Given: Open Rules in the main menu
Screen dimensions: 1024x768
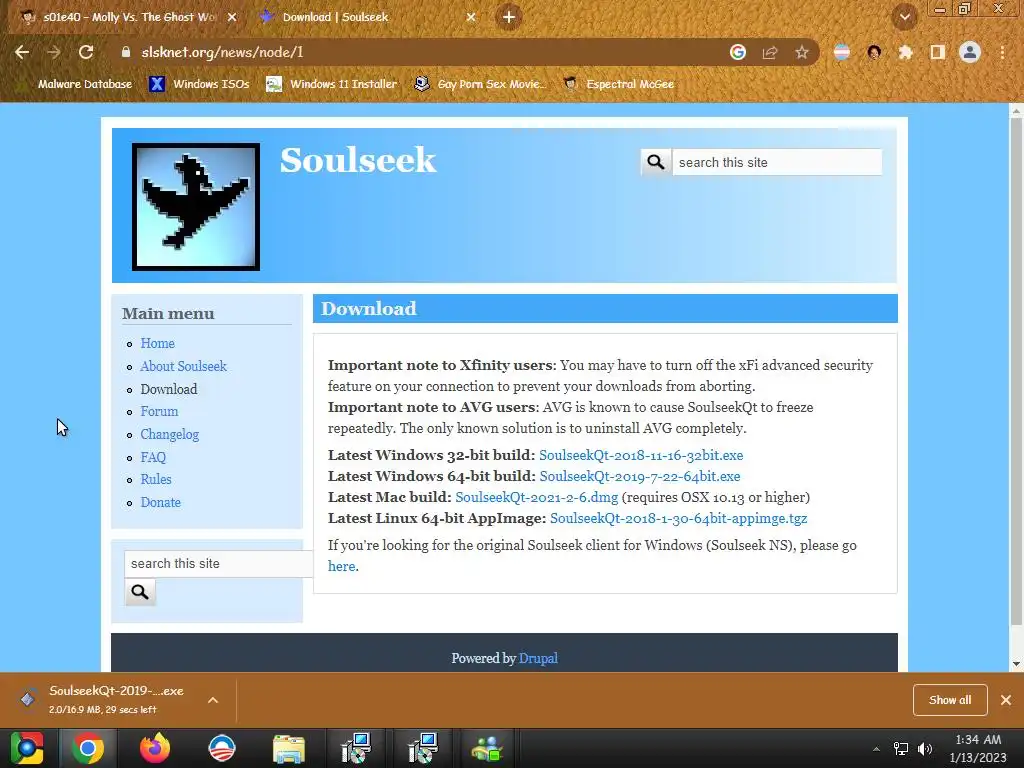Looking at the screenshot, I should coord(156,479).
